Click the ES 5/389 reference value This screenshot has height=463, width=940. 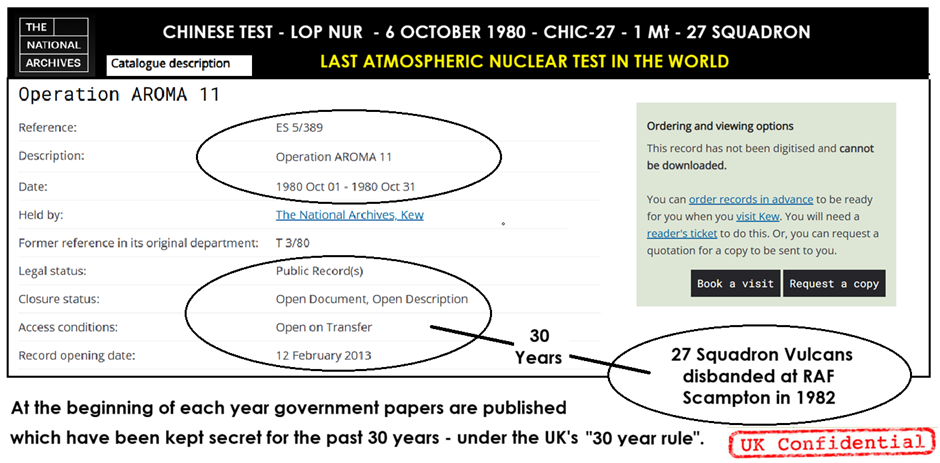click(x=300, y=127)
